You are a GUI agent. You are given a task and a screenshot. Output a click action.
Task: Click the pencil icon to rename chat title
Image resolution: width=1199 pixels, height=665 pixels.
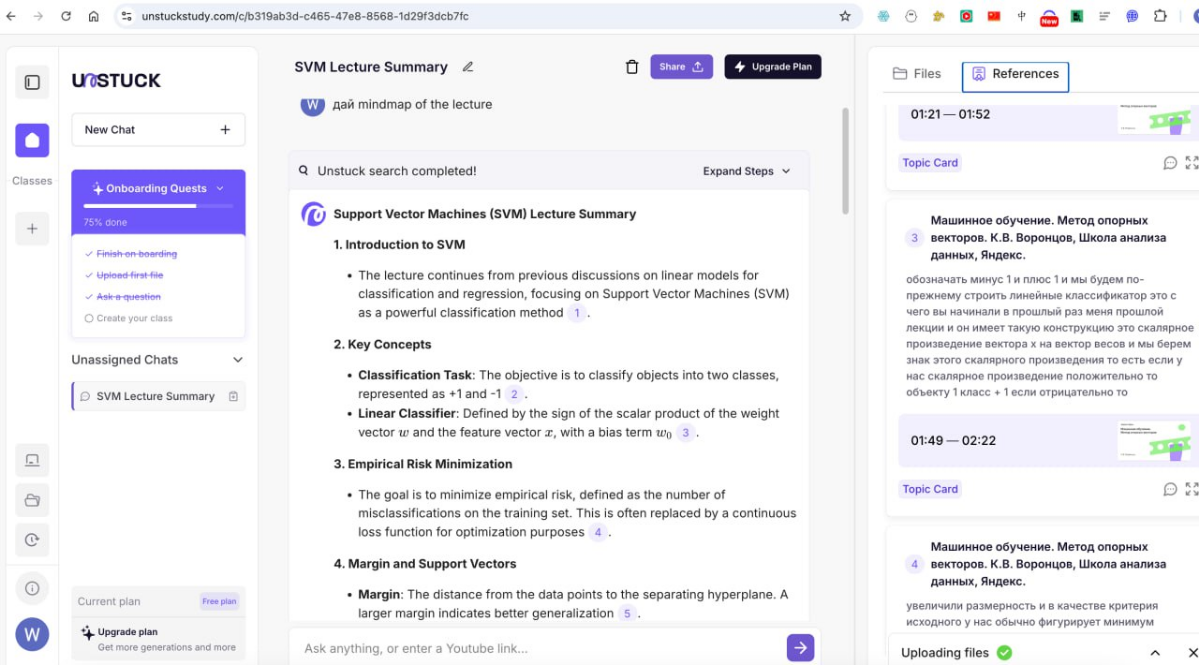pos(468,67)
